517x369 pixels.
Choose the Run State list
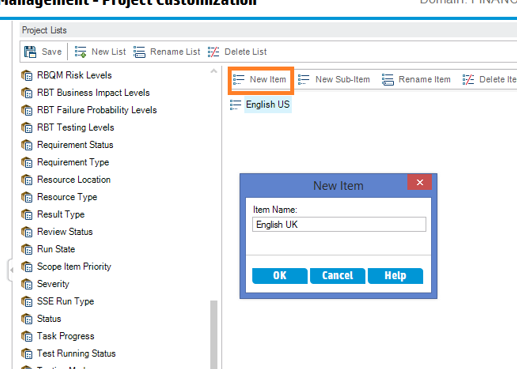click(56, 249)
